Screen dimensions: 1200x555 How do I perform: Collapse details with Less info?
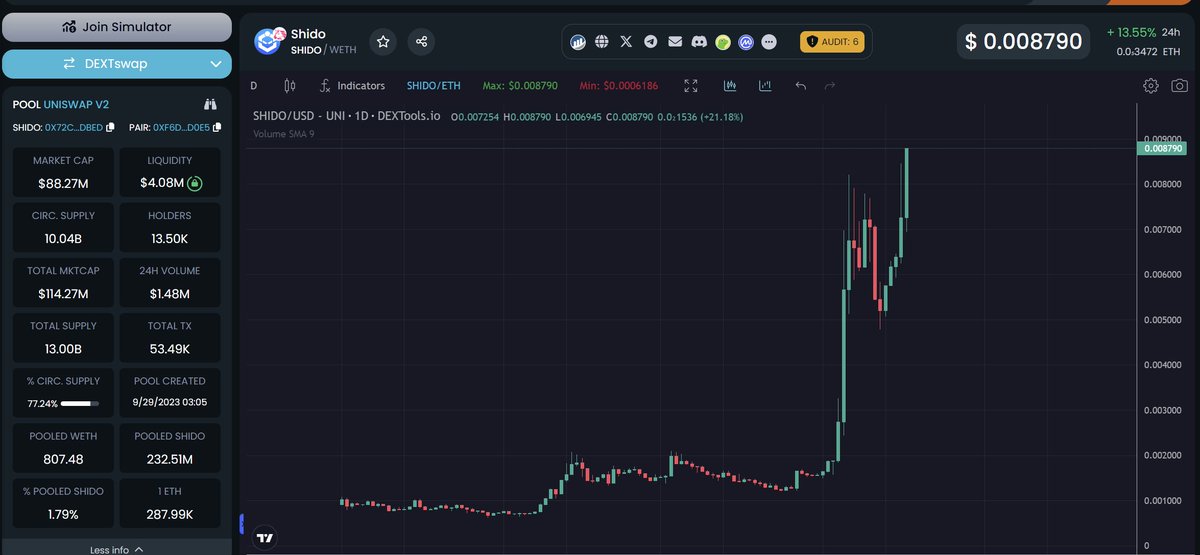pyautogui.click(x=117, y=549)
